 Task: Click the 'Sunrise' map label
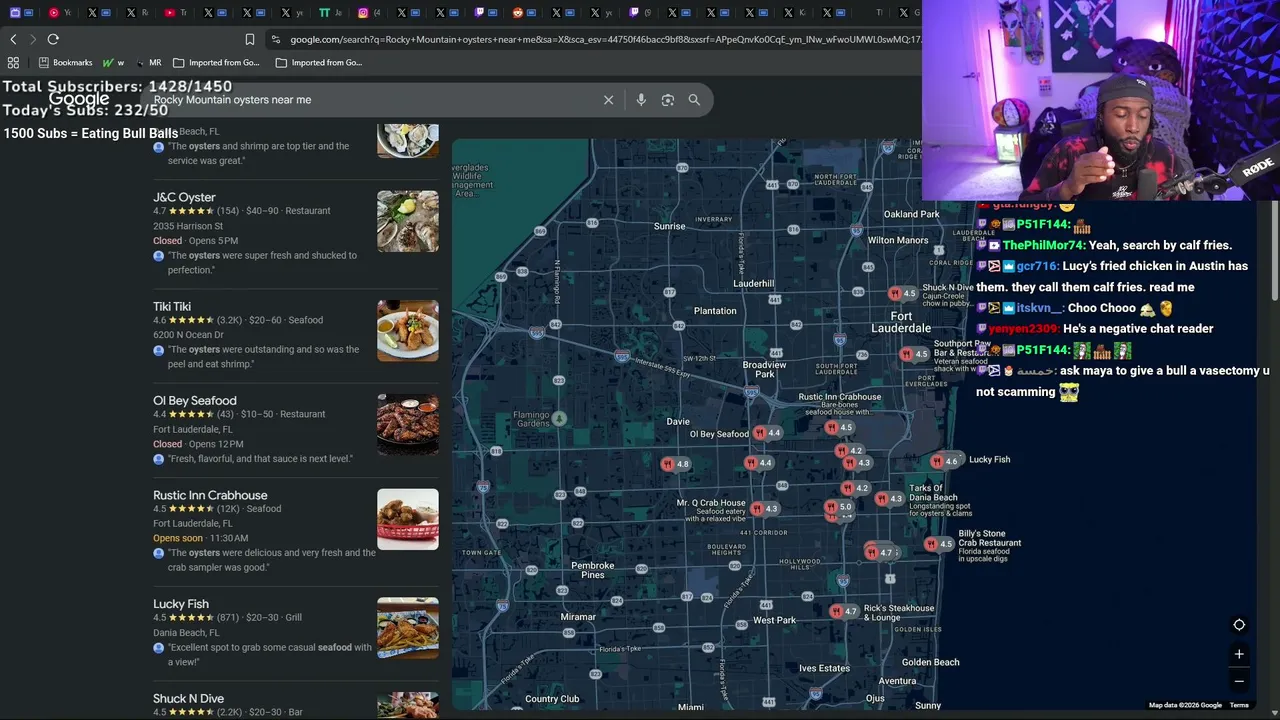click(x=670, y=226)
